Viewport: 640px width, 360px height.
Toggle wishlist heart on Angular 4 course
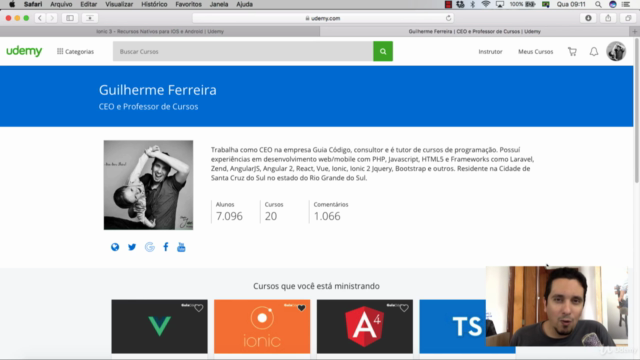[404, 308]
